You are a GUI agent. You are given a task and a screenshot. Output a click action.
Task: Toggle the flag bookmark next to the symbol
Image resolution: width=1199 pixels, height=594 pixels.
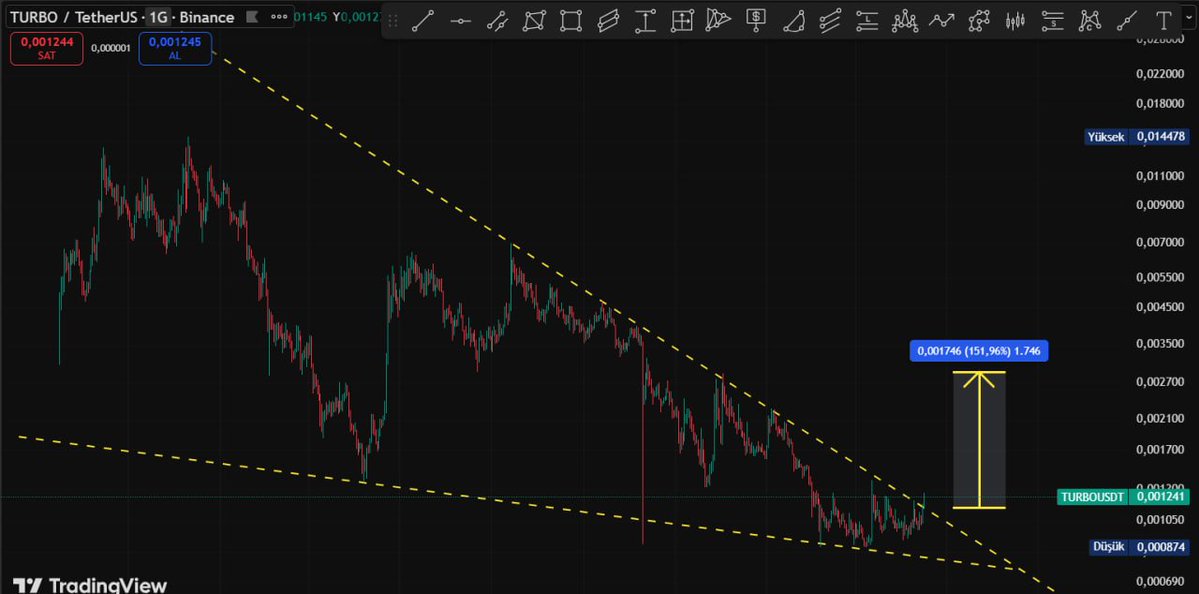tap(251, 17)
